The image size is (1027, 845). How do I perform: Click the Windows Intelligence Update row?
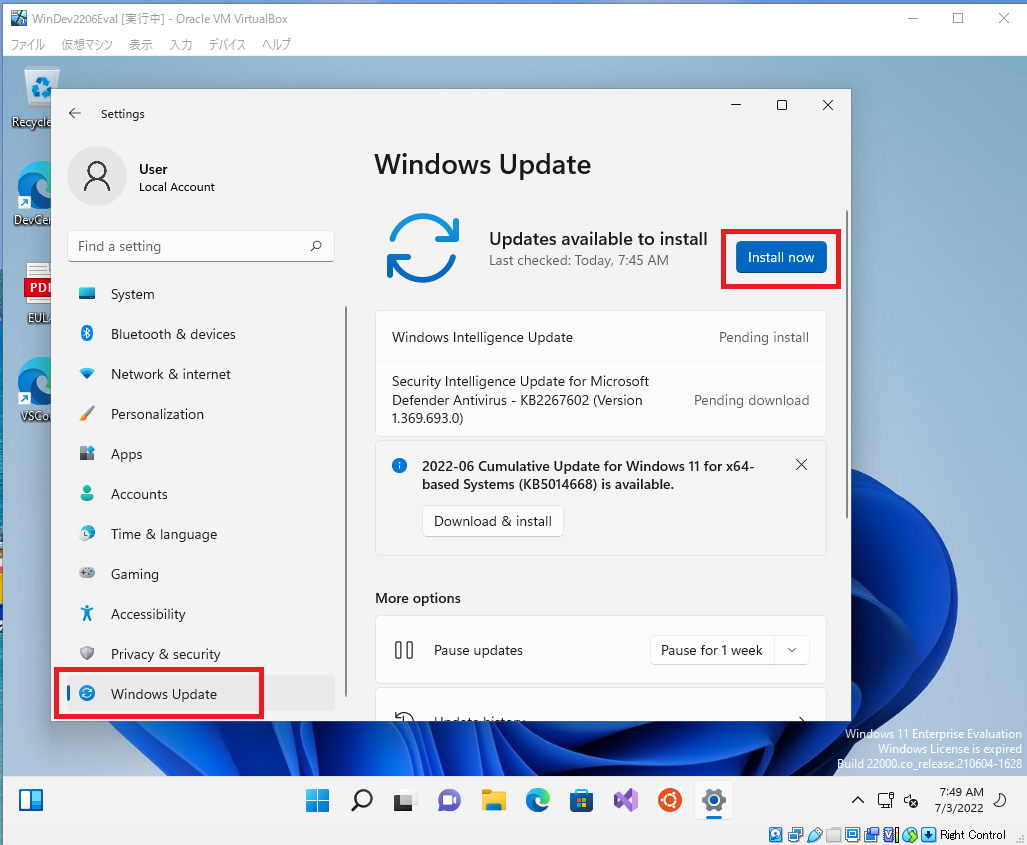point(601,337)
